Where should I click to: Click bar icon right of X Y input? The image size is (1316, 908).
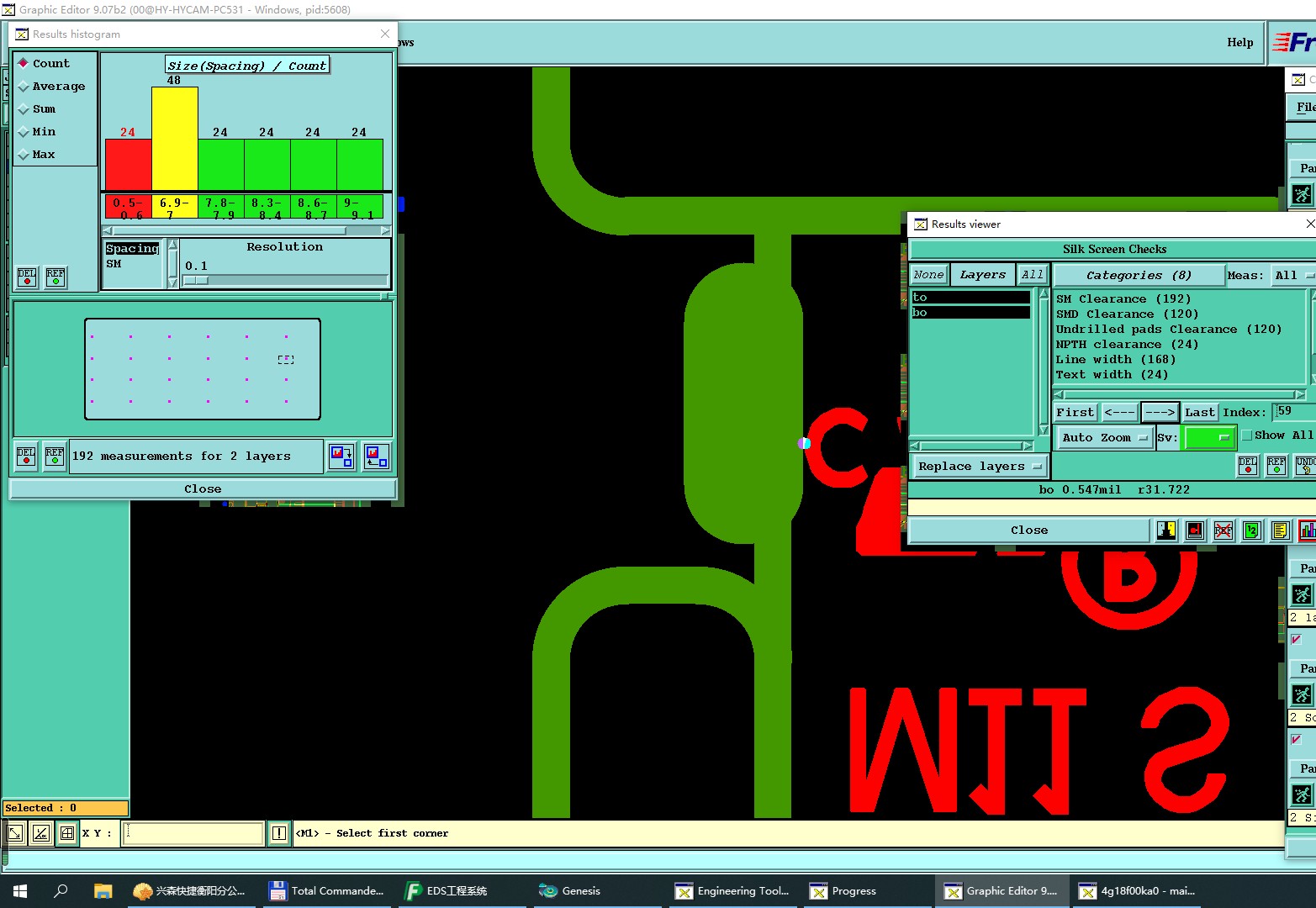[x=279, y=833]
